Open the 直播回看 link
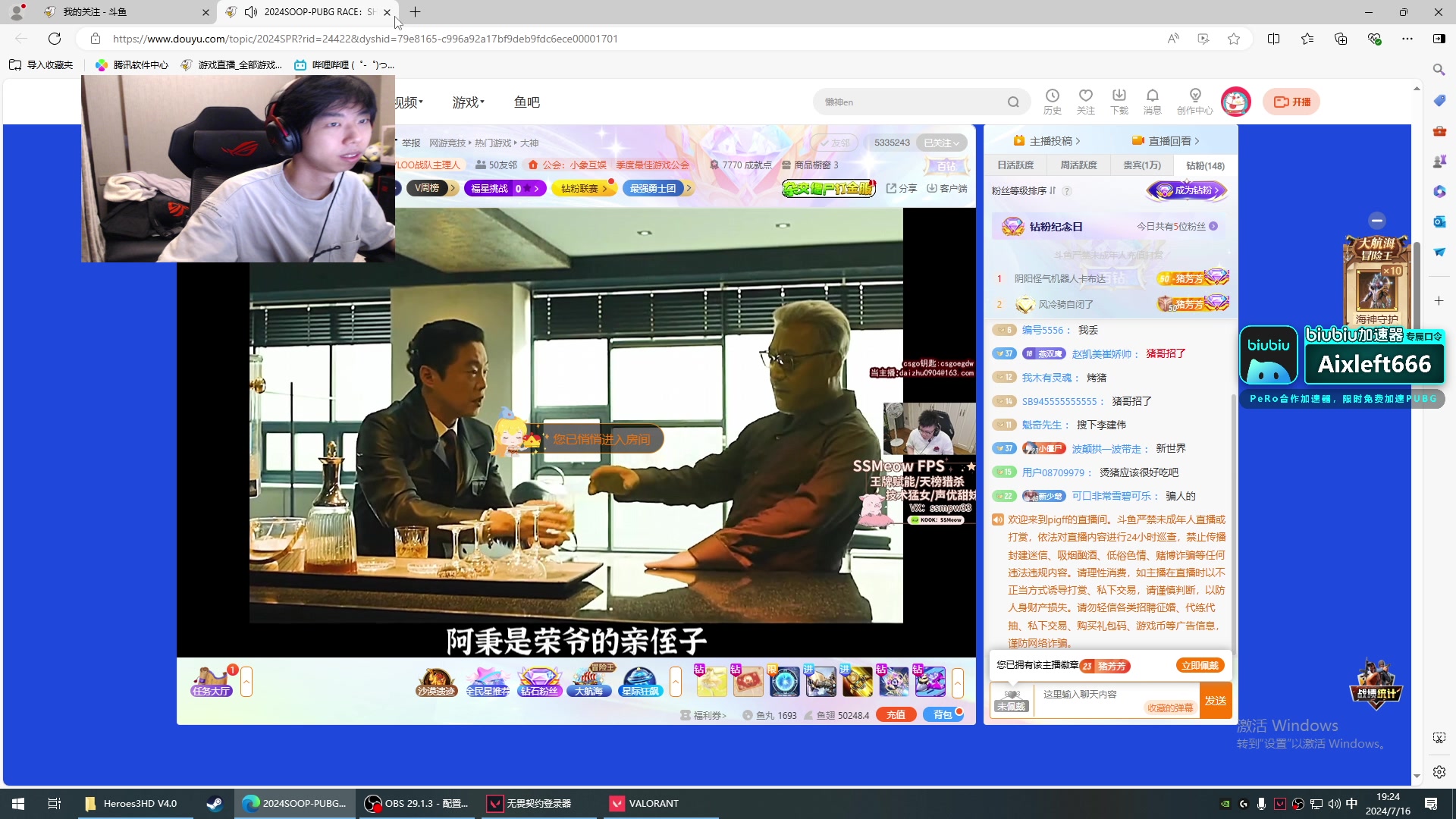The image size is (1456, 819). (x=1166, y=141)
